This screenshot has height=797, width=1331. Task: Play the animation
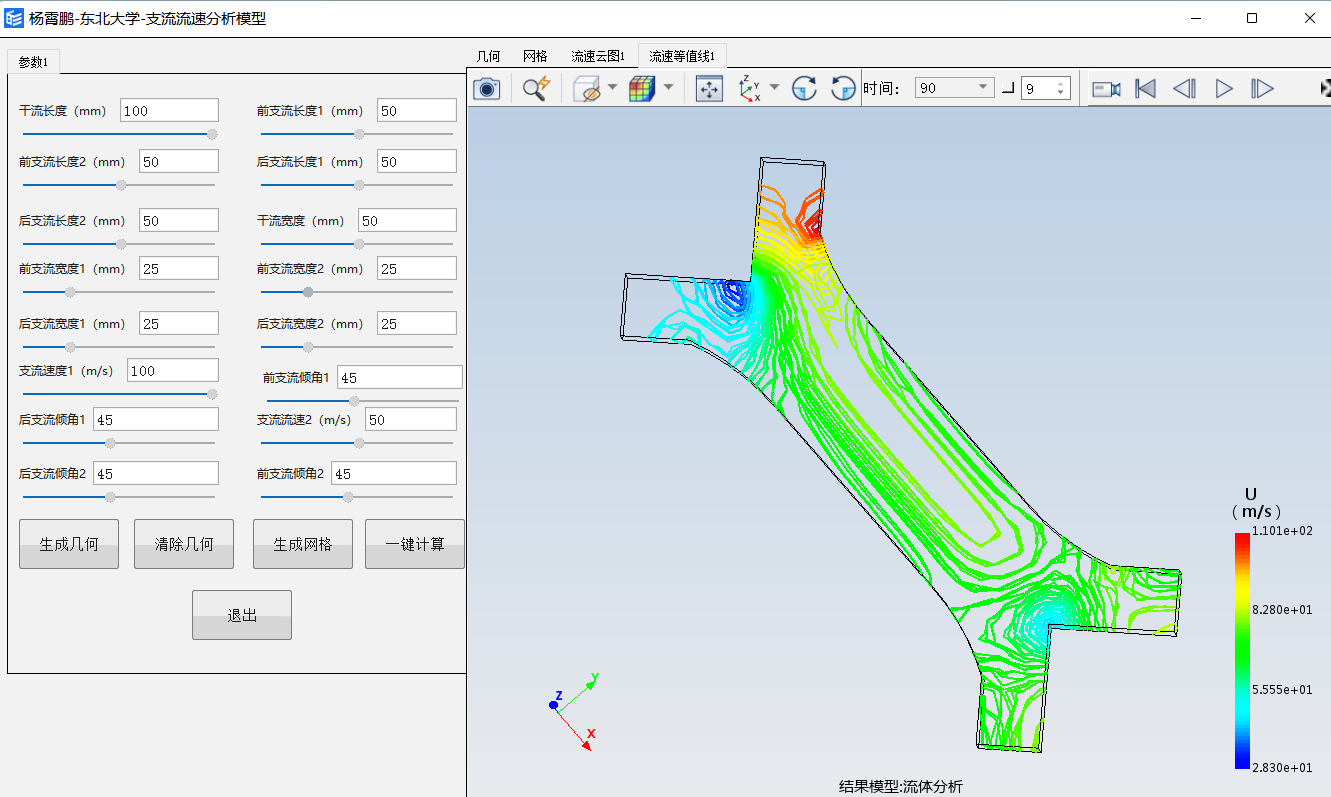tap(1224, 88)
